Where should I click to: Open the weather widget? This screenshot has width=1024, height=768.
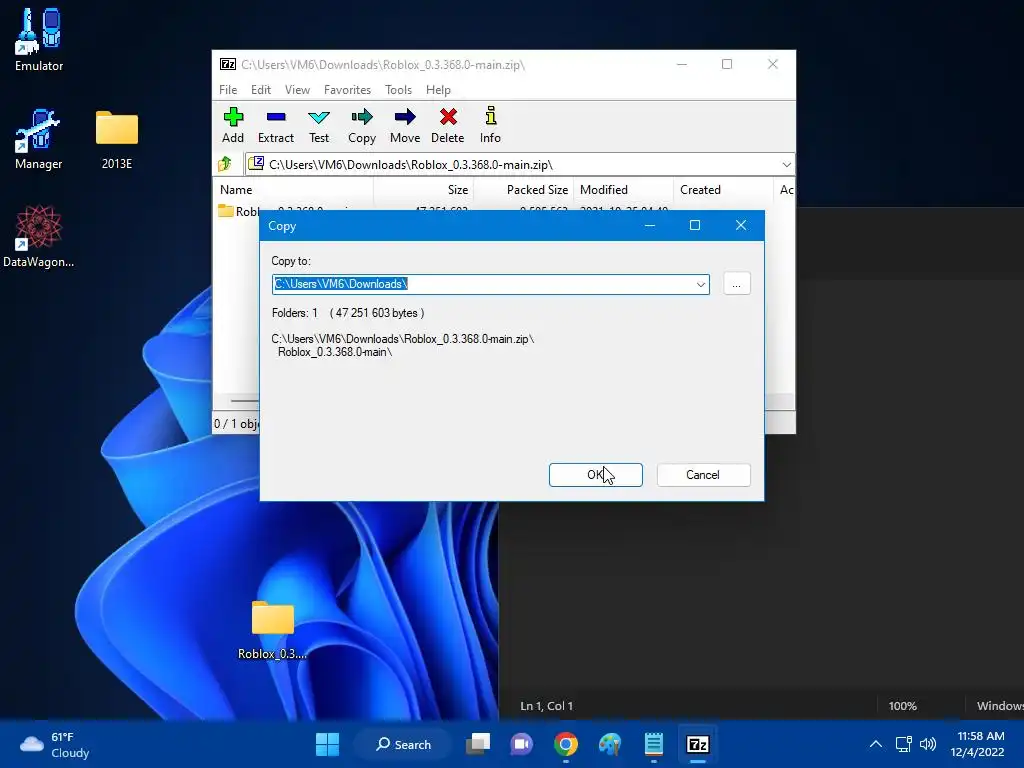(55, 744)
